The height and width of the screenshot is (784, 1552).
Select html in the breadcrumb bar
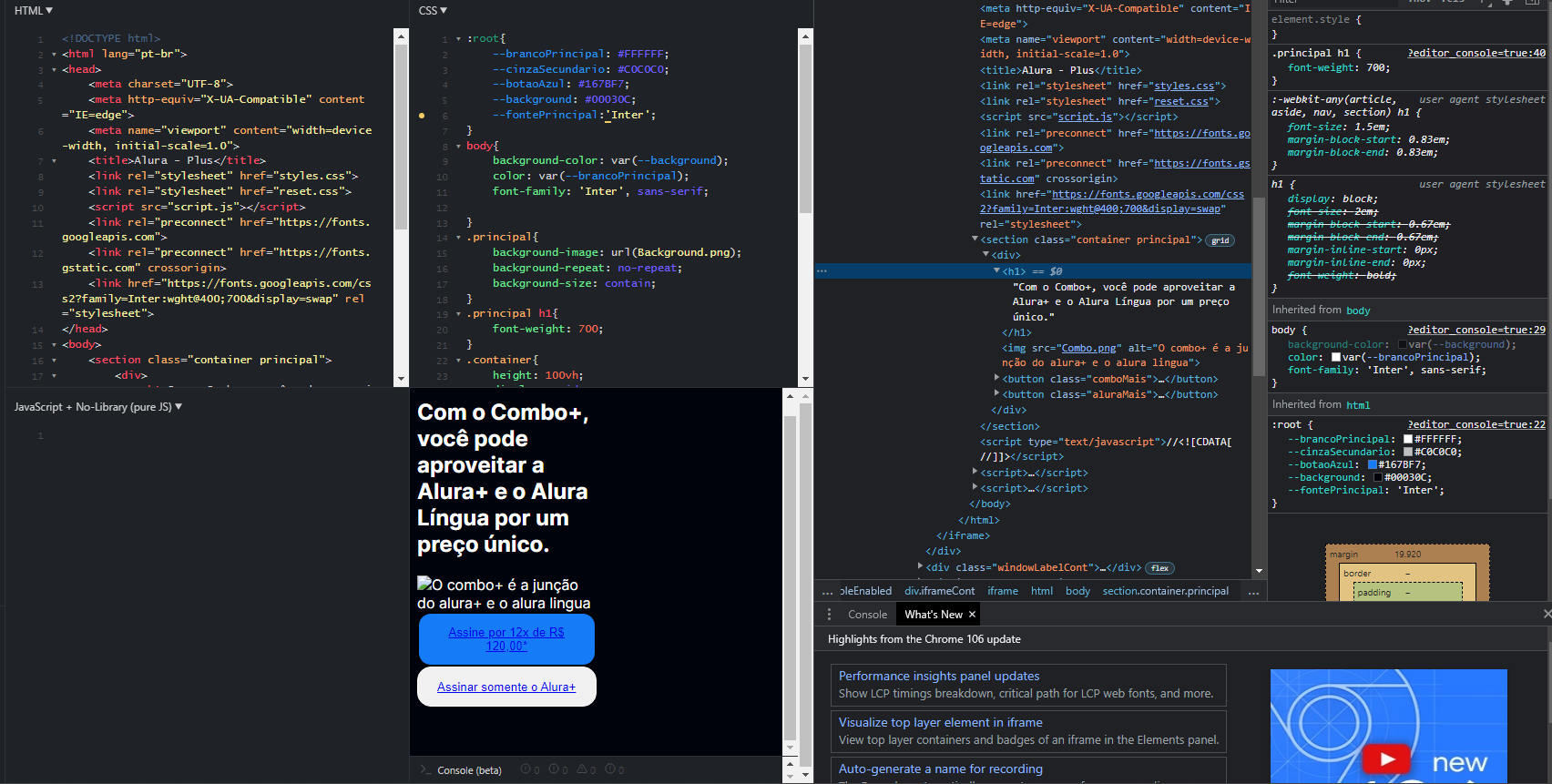coord(1042,591)
